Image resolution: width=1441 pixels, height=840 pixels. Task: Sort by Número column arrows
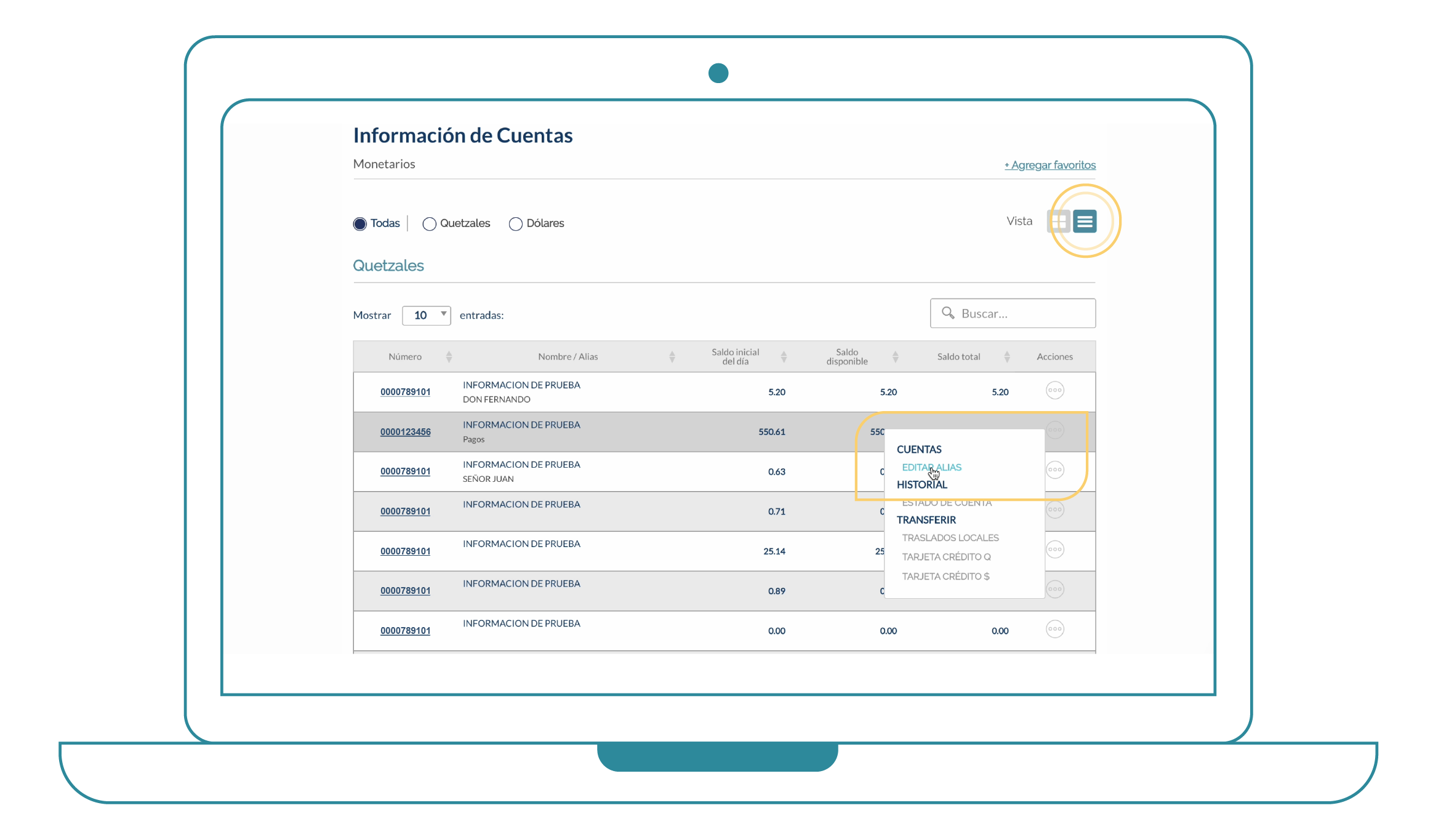point(449,357)
